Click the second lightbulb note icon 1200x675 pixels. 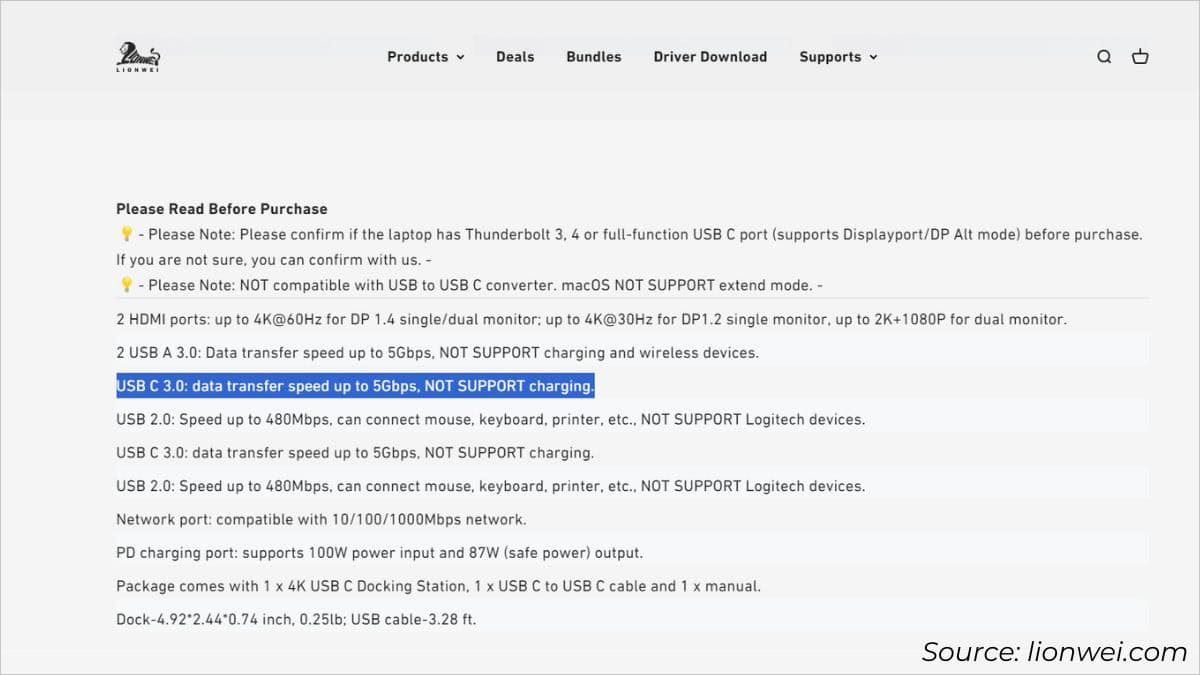click(126, 286)
